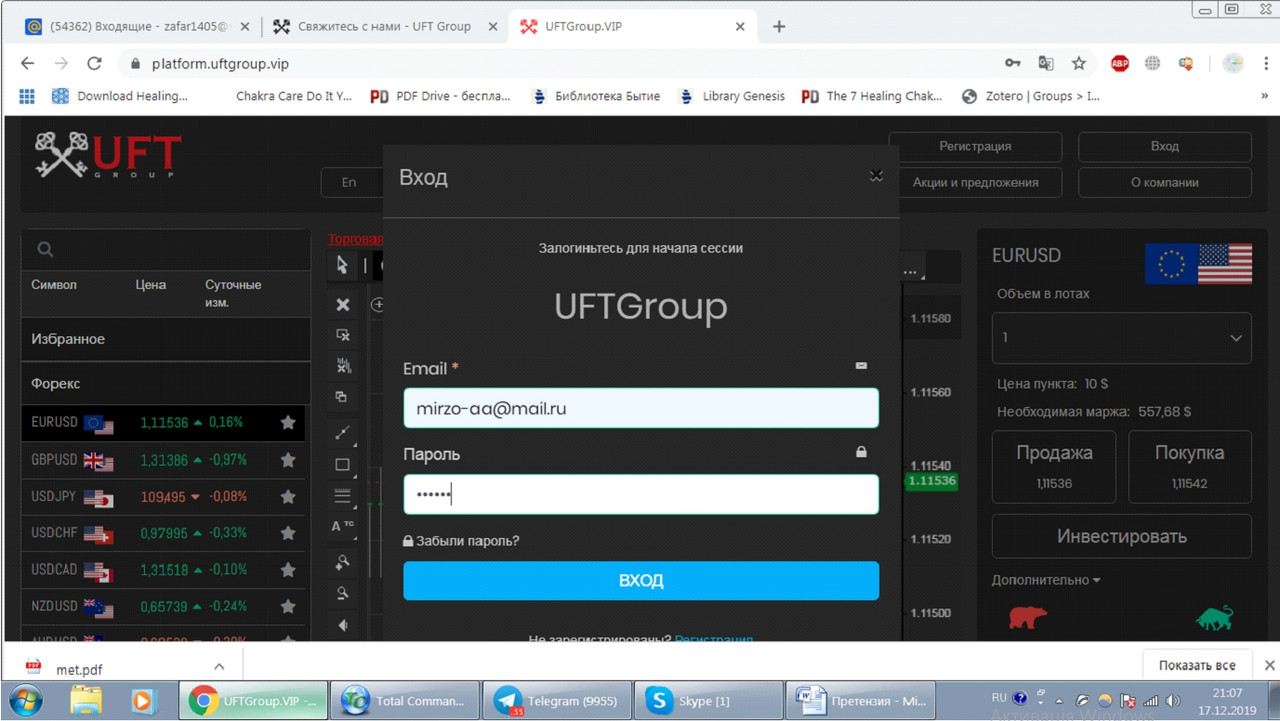This screenshot has height=721, width=1280.
Task: Click the zoom out magnifier tool
Action: point(342,593)
